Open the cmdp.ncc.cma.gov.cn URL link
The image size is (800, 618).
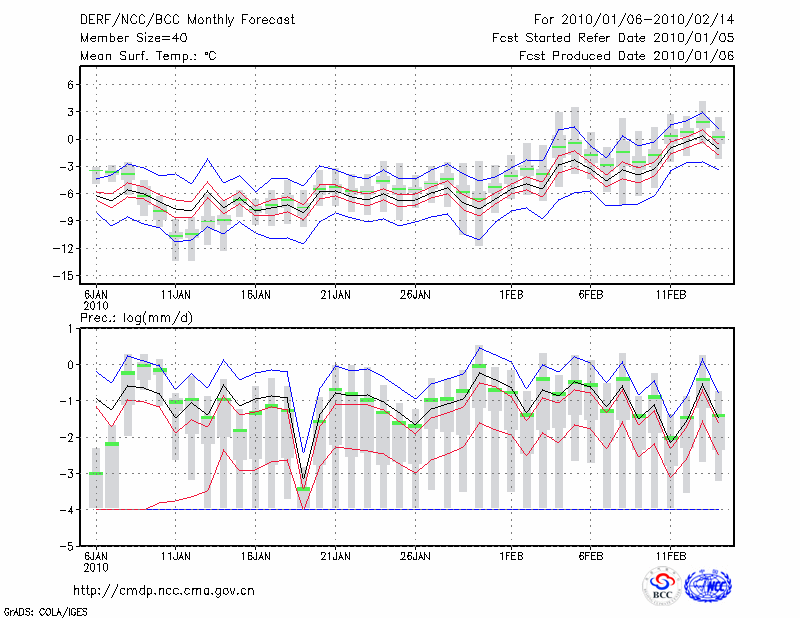[164, 590]
